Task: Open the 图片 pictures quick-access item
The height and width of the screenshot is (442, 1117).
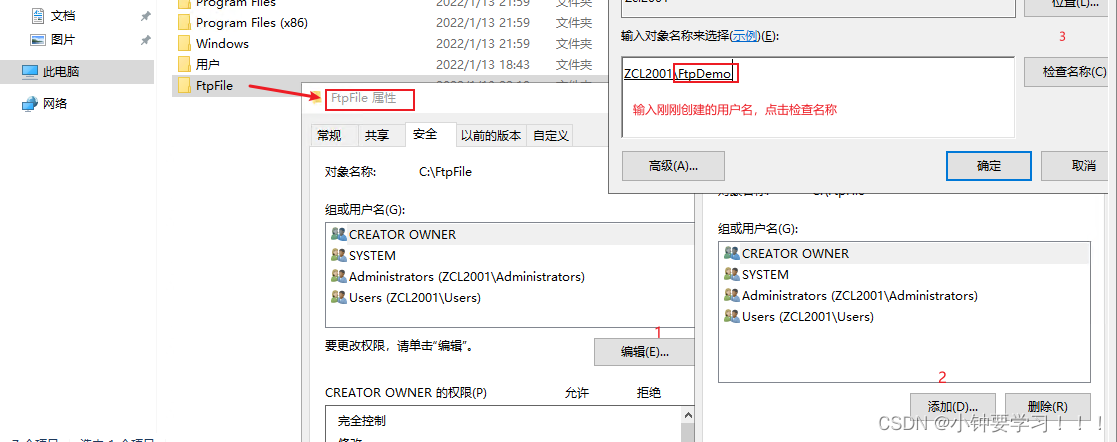Action: pos(63,40)
